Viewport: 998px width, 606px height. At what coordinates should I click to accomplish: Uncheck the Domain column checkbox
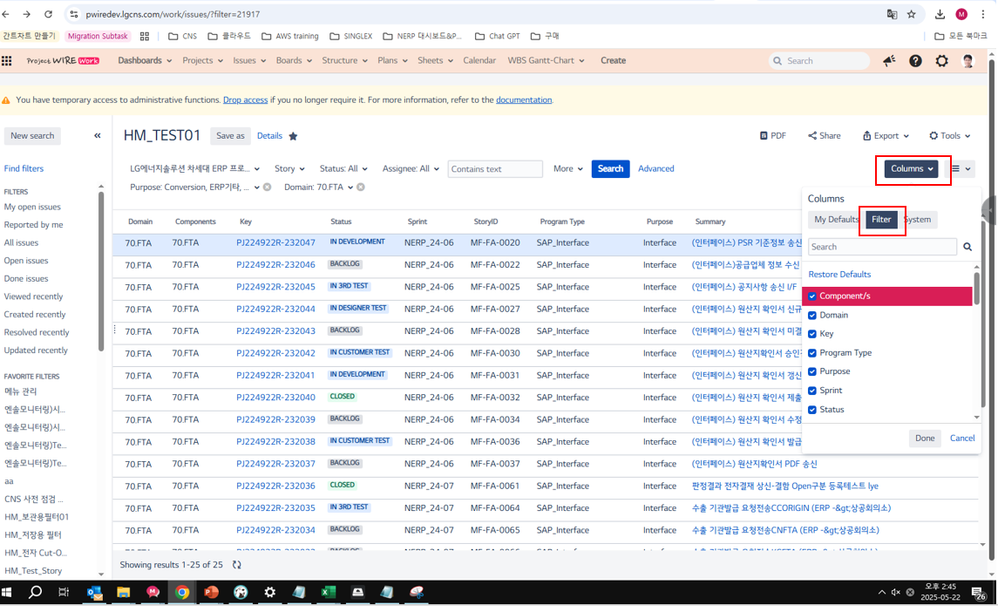(x=812, y=315)
